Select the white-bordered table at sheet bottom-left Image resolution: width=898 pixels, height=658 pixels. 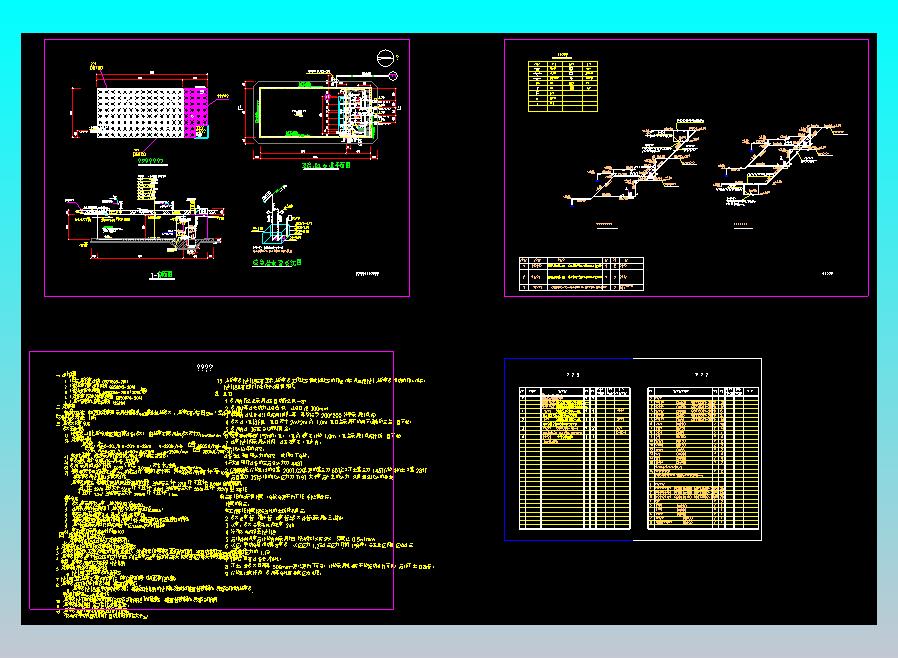tap(581, 274)
